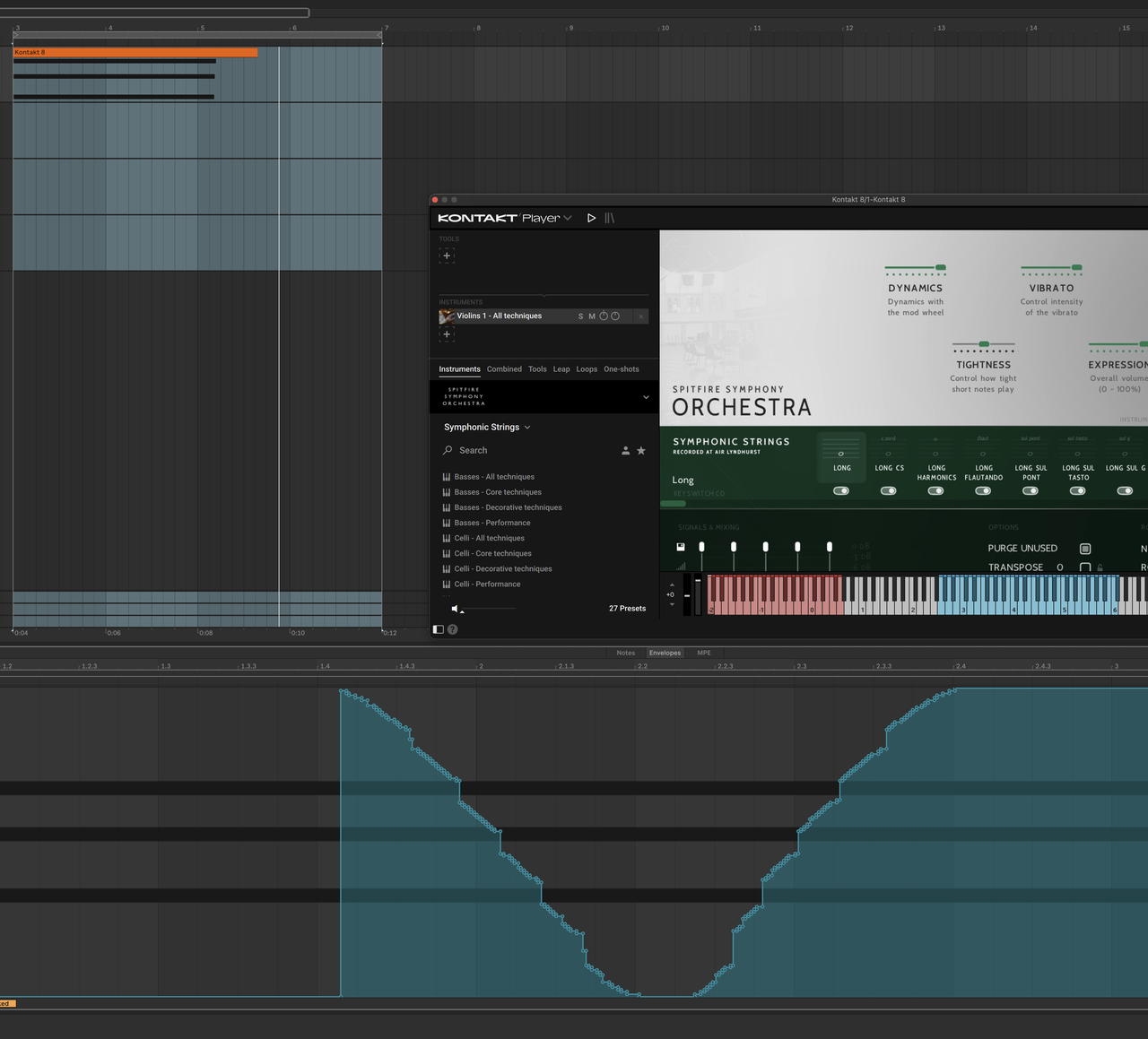Switch to the Combined tab
The image size is (1148, 1039).
[504, 369]
